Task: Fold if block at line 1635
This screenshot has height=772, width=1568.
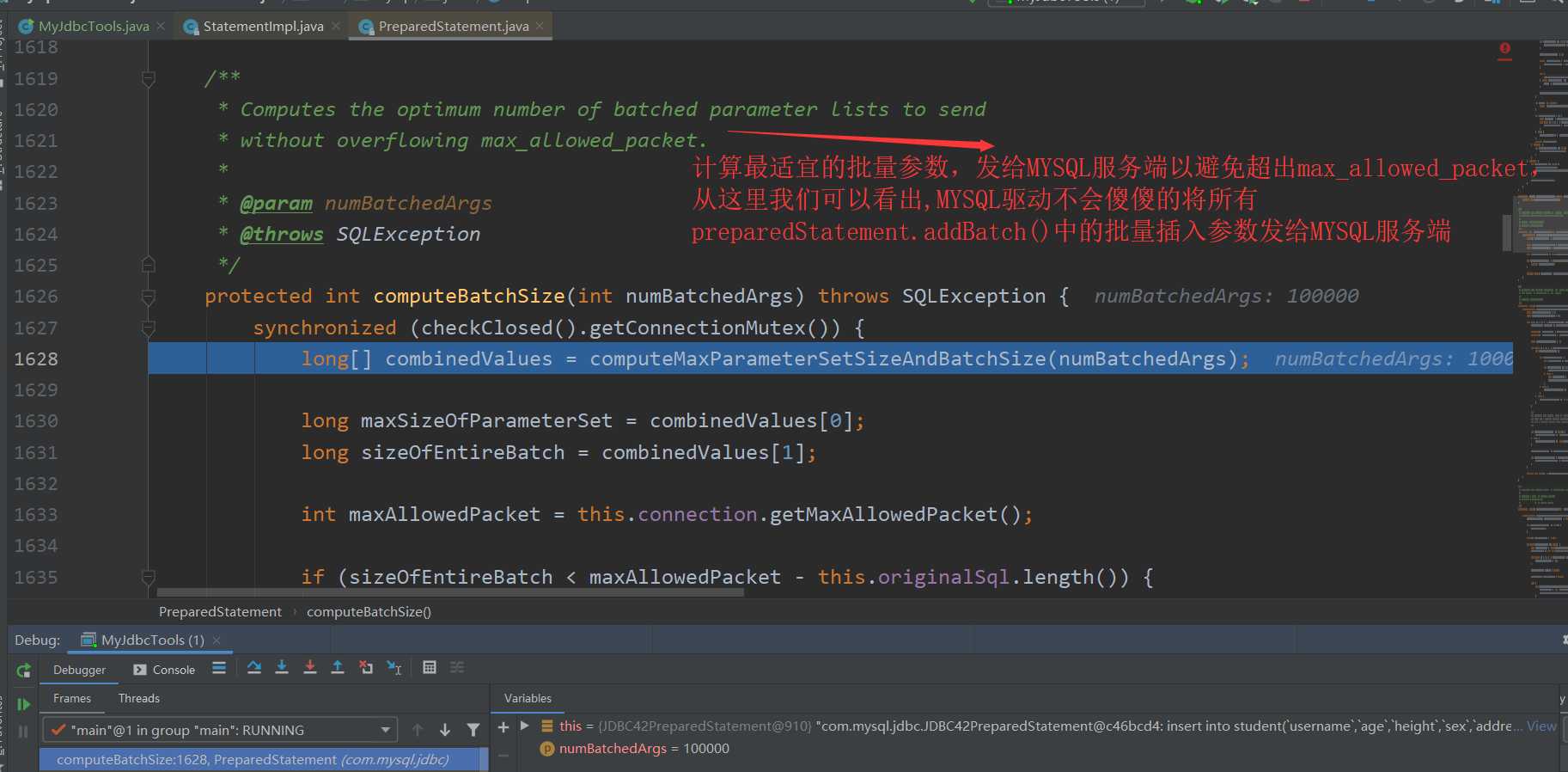Action: [x=148, y=578]
